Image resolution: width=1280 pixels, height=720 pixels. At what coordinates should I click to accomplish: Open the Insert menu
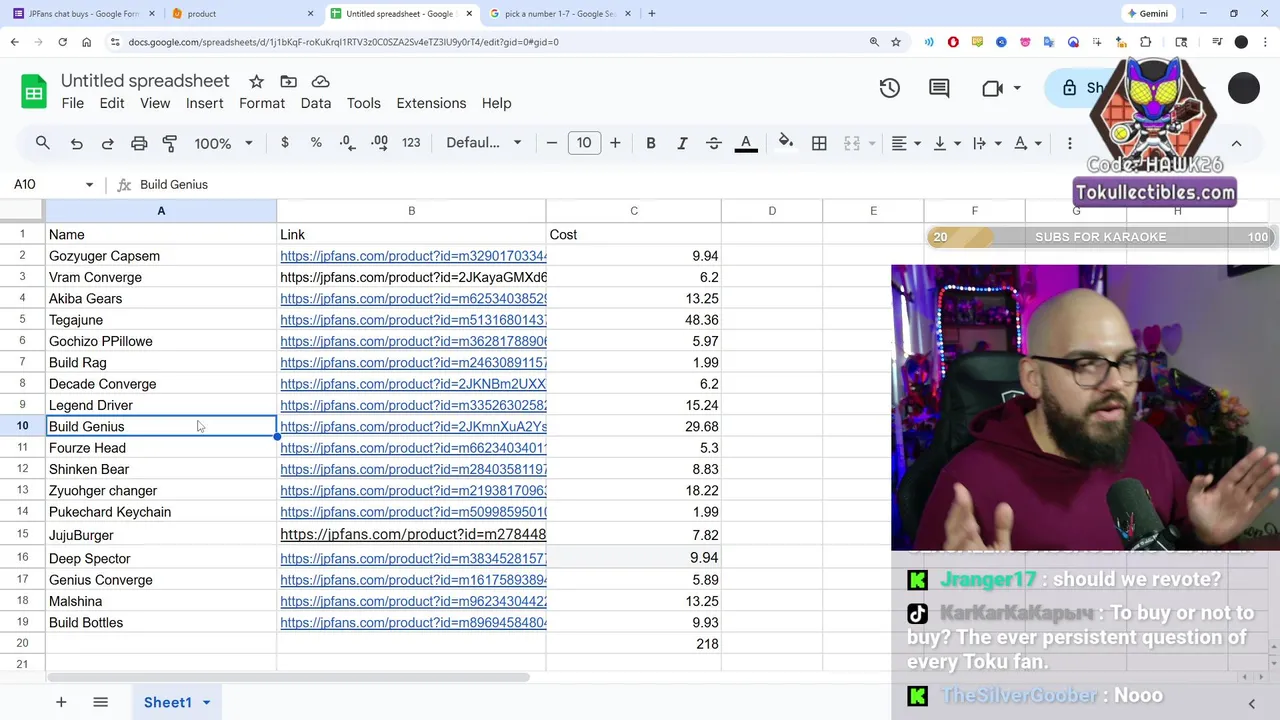click(x=204, y=103)
